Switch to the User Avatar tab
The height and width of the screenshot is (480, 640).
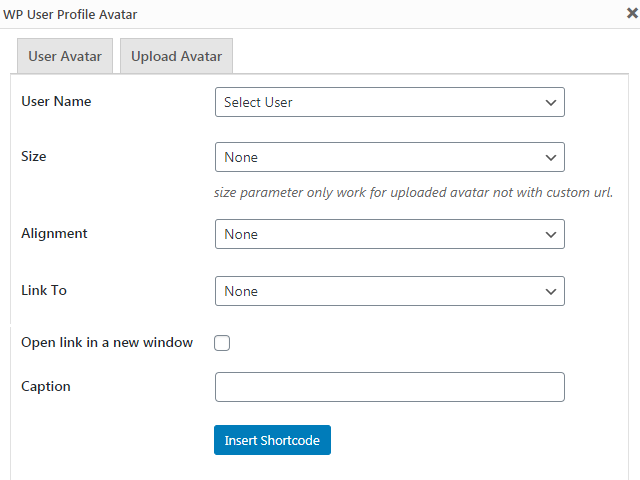coord(65,56)
